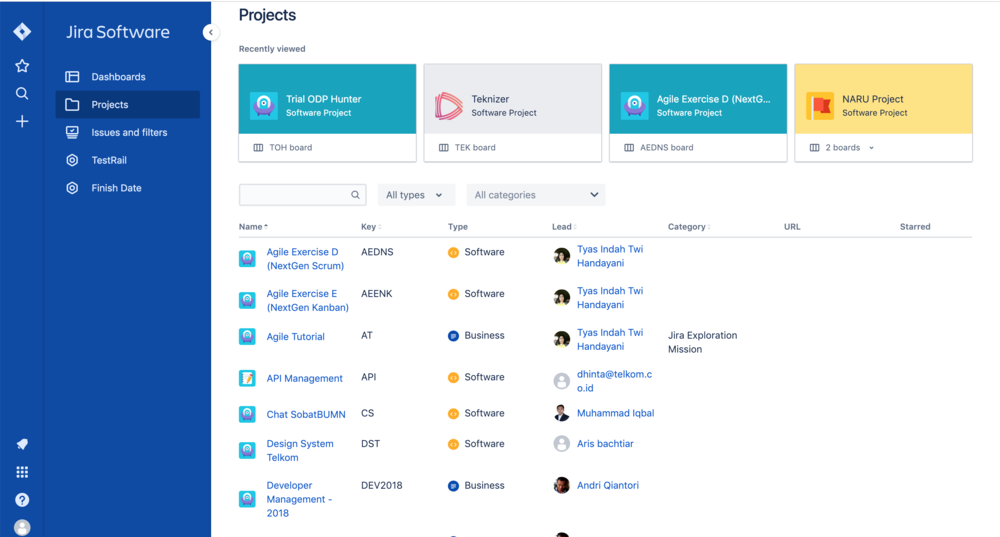Viewport: 1000px width, 537px height.
Task: Collapse the sidebar with the chevron button
Action: click(211, 32)
